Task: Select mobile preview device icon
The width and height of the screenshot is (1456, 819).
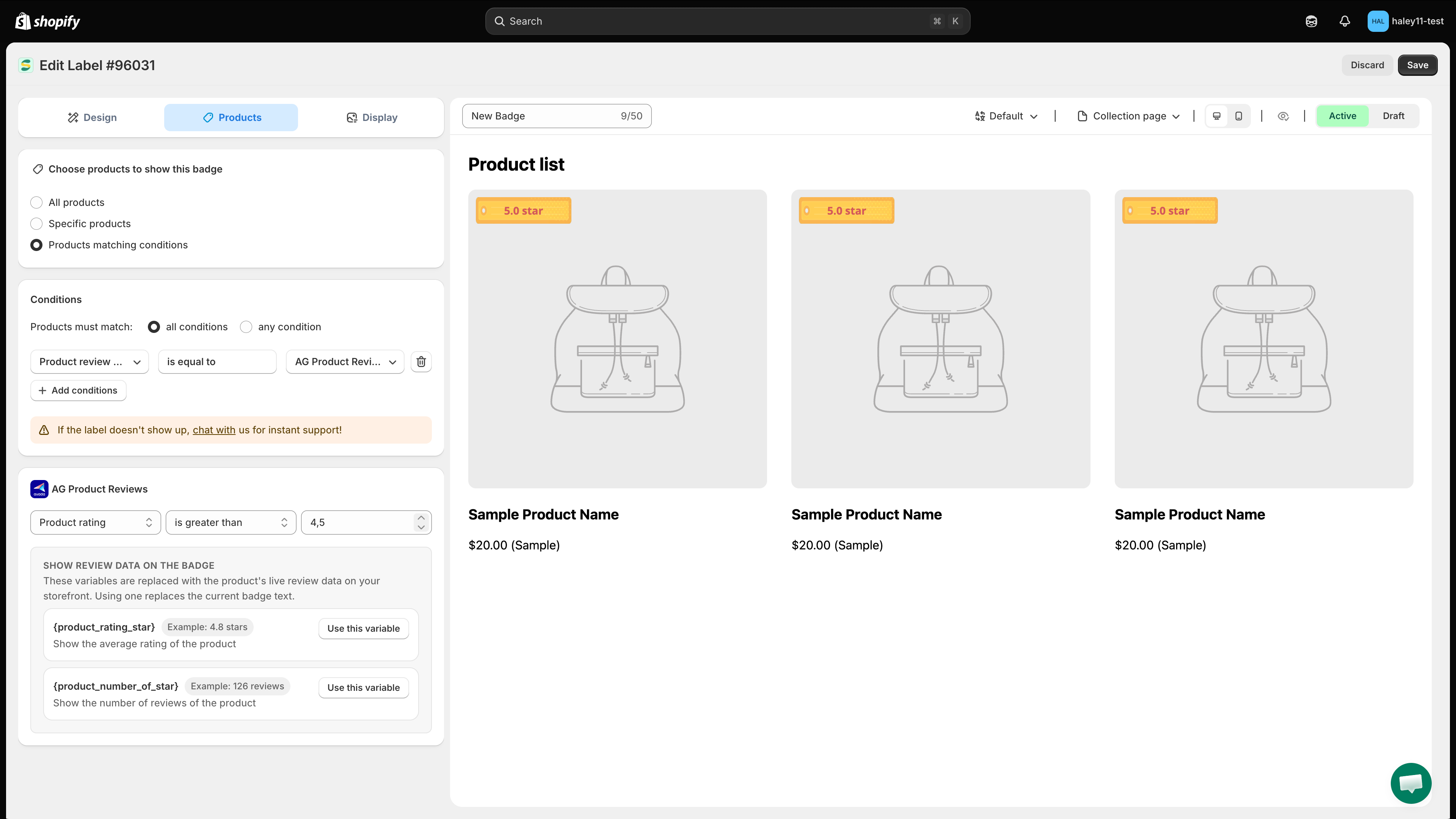Action: point(1238,116)
